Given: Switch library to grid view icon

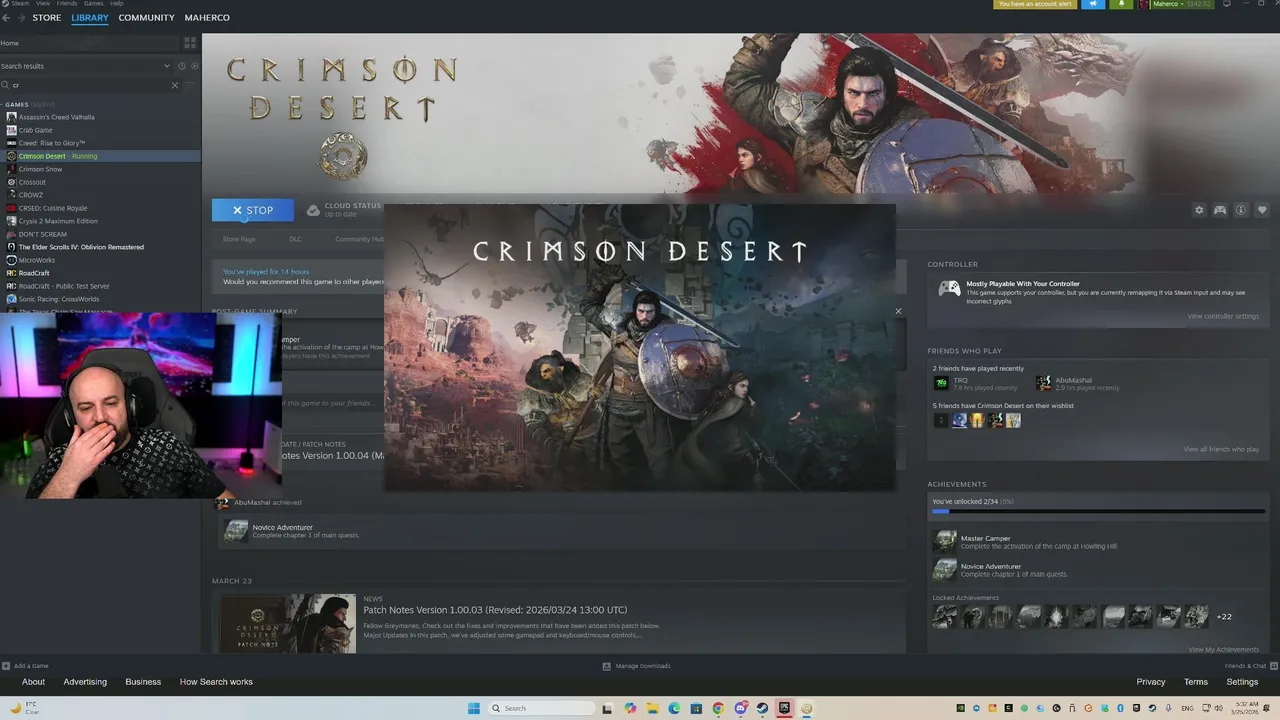Looking at the screenshot, I should click(x=190, y=43).
